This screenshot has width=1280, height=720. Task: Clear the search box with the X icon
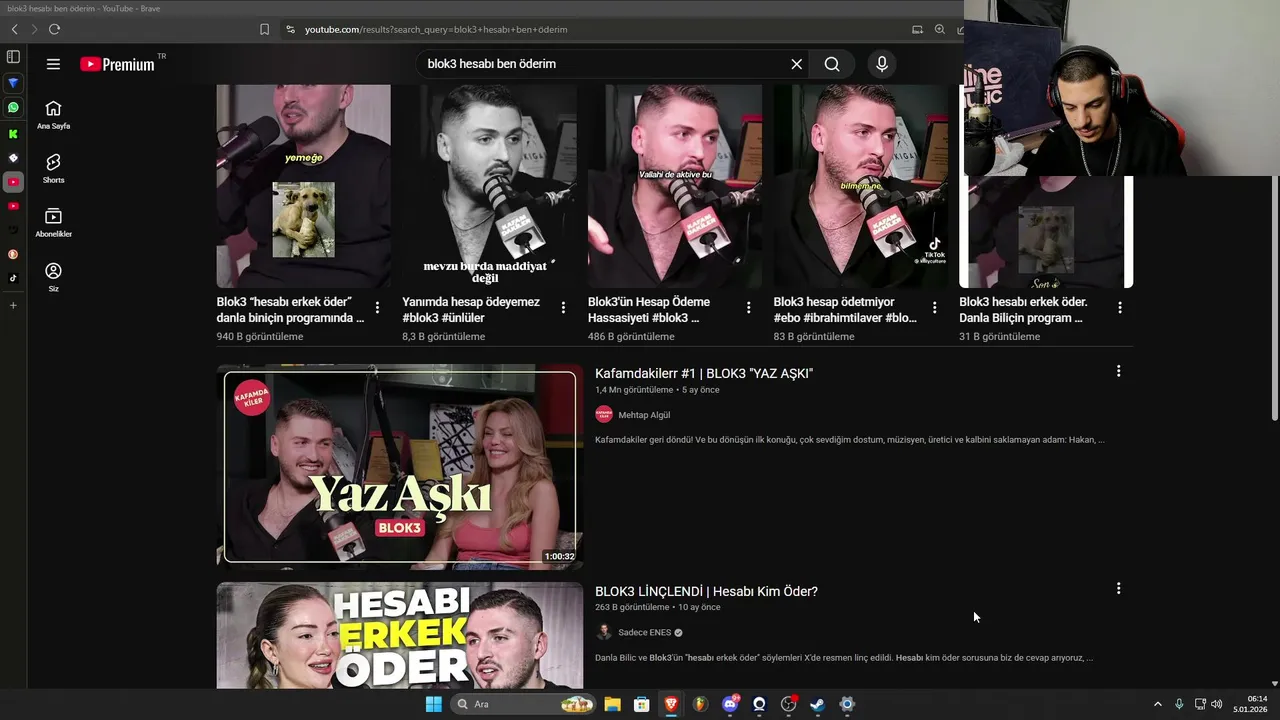click(x=796, y=64)
